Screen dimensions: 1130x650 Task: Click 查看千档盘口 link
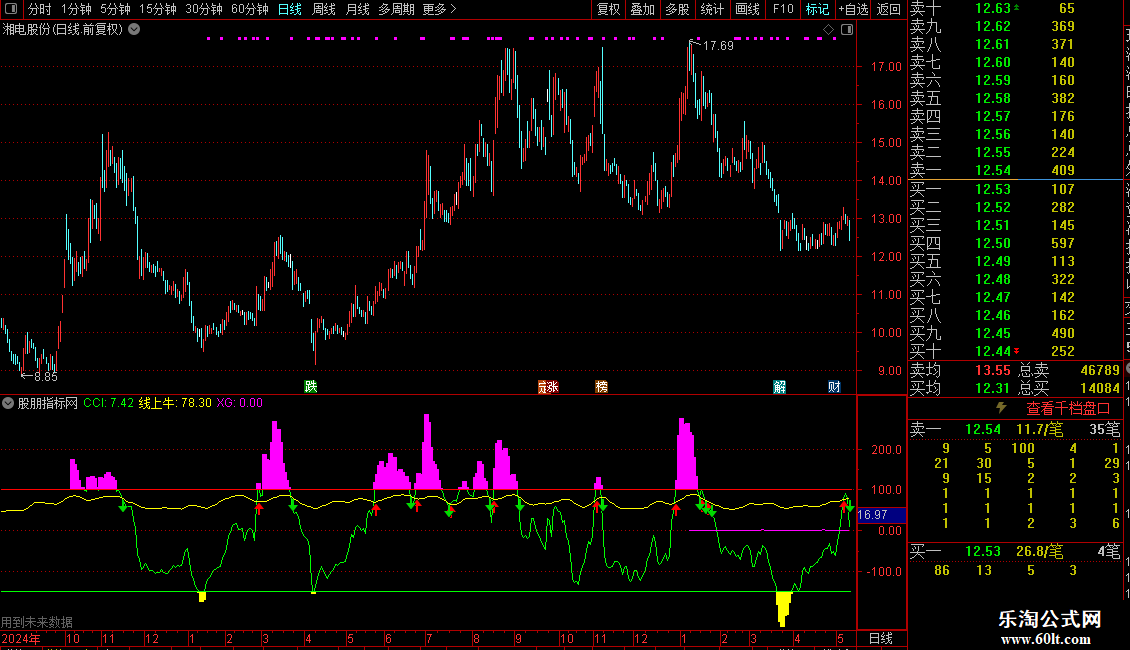(x=1069, y=409)
